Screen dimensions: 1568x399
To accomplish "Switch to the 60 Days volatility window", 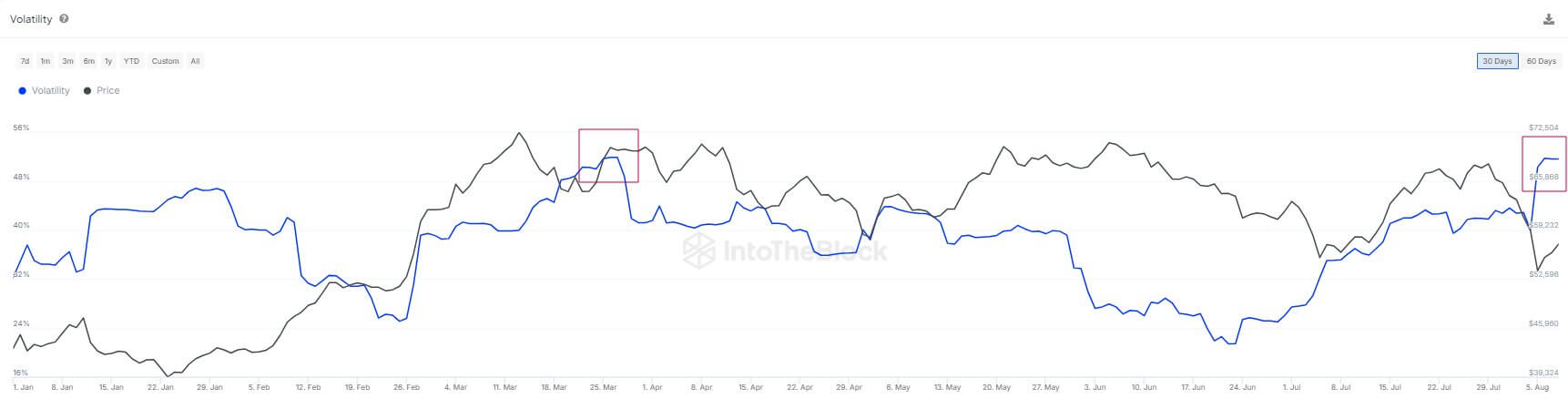I will [1541, 61].
